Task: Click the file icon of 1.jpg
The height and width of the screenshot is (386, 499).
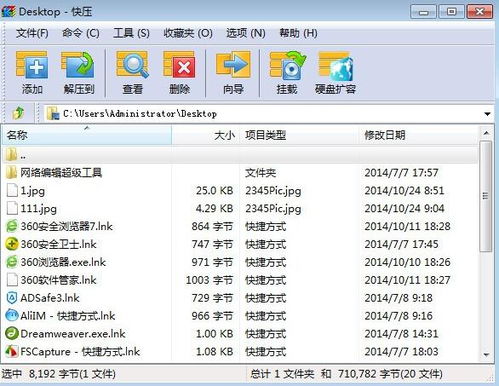Action: pyautogui.click(x=12, y=190)
